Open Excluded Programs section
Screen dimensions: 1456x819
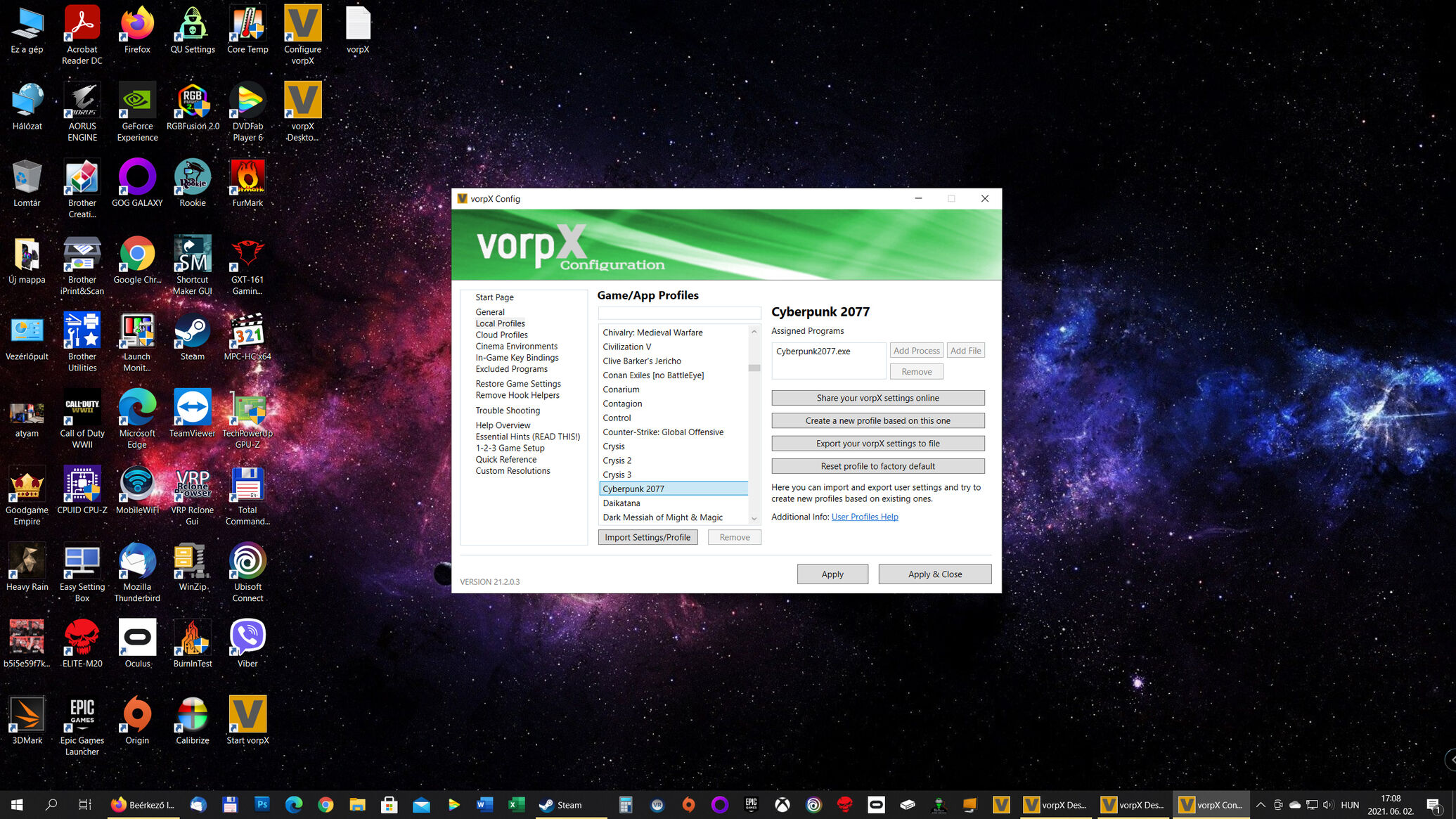click(511, 369)
